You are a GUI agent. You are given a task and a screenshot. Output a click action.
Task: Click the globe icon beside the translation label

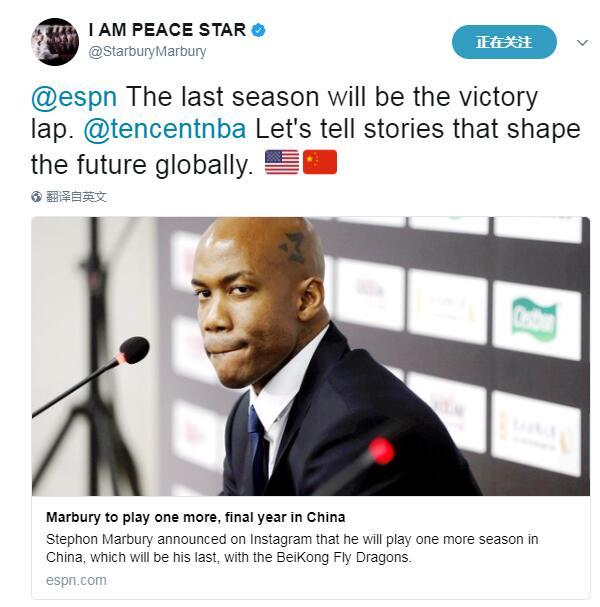37,197
